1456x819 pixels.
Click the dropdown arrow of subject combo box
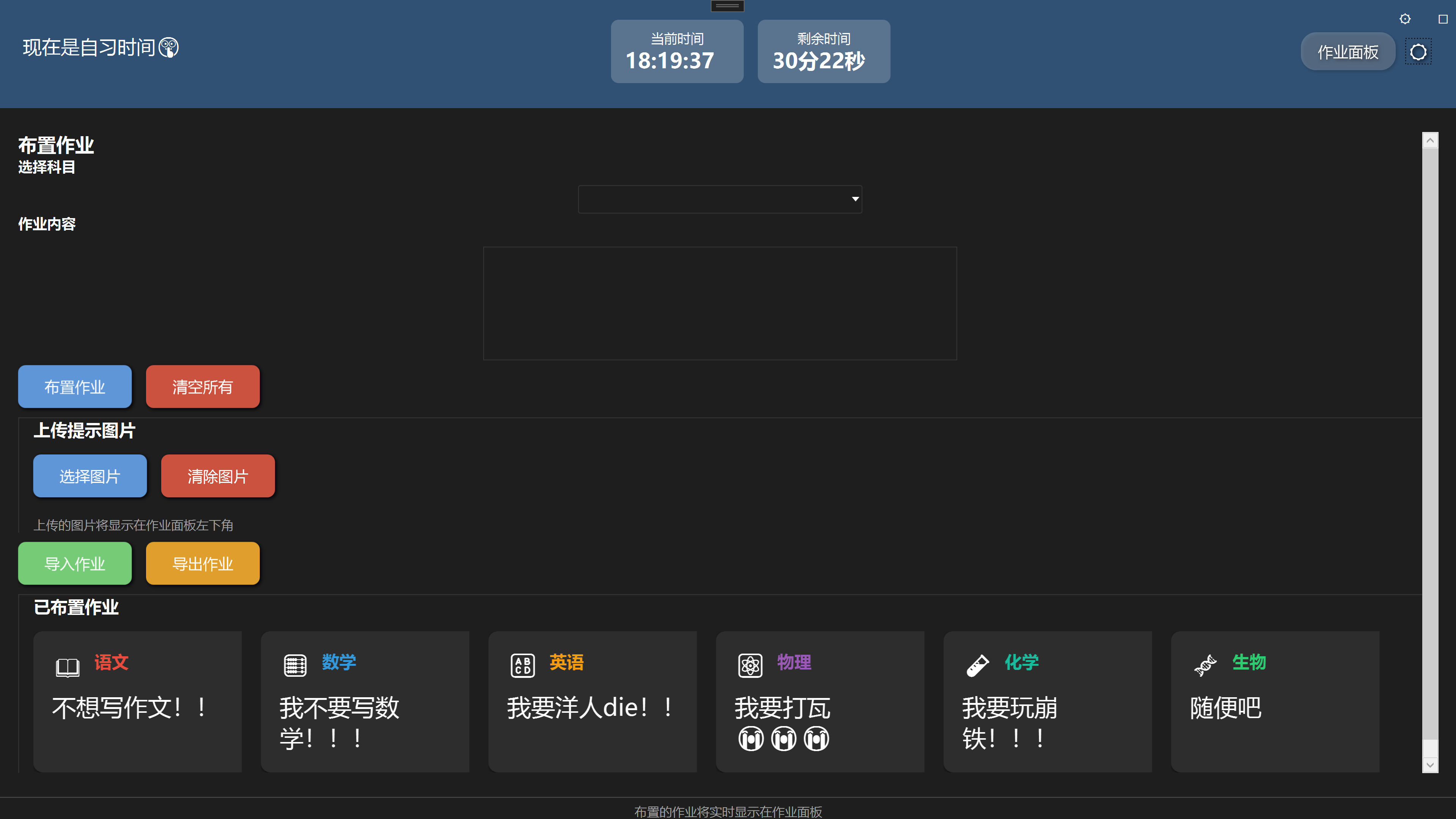[854, 199]
